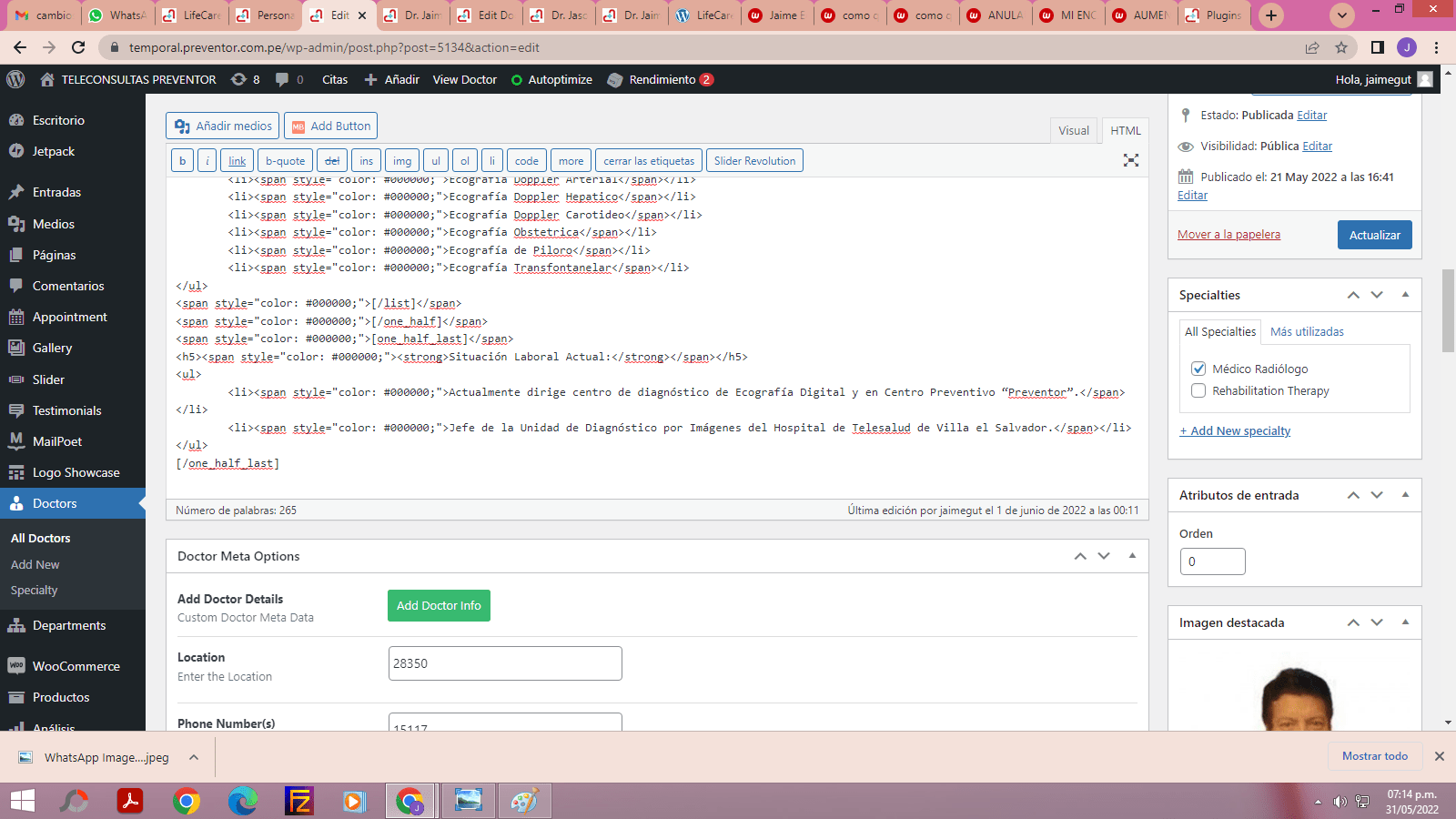Open All Doctors submenu item
The width and height of the screenshot is (1456, 819).
point(41,538)
